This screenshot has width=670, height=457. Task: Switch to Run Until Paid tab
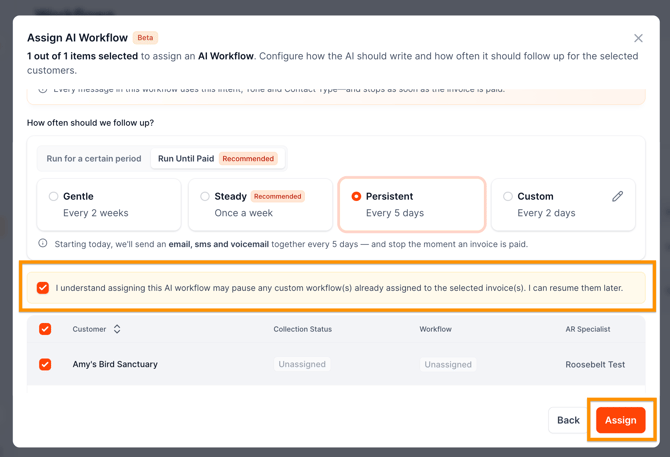(218, 158)
